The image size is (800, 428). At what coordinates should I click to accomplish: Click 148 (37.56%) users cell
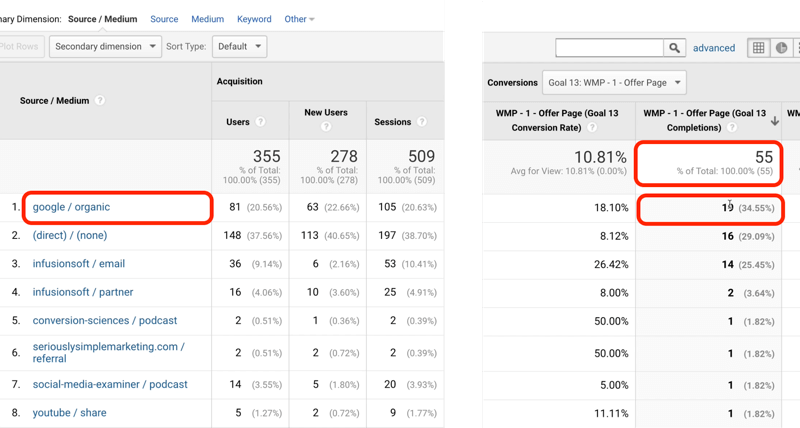tap(253, 236)
